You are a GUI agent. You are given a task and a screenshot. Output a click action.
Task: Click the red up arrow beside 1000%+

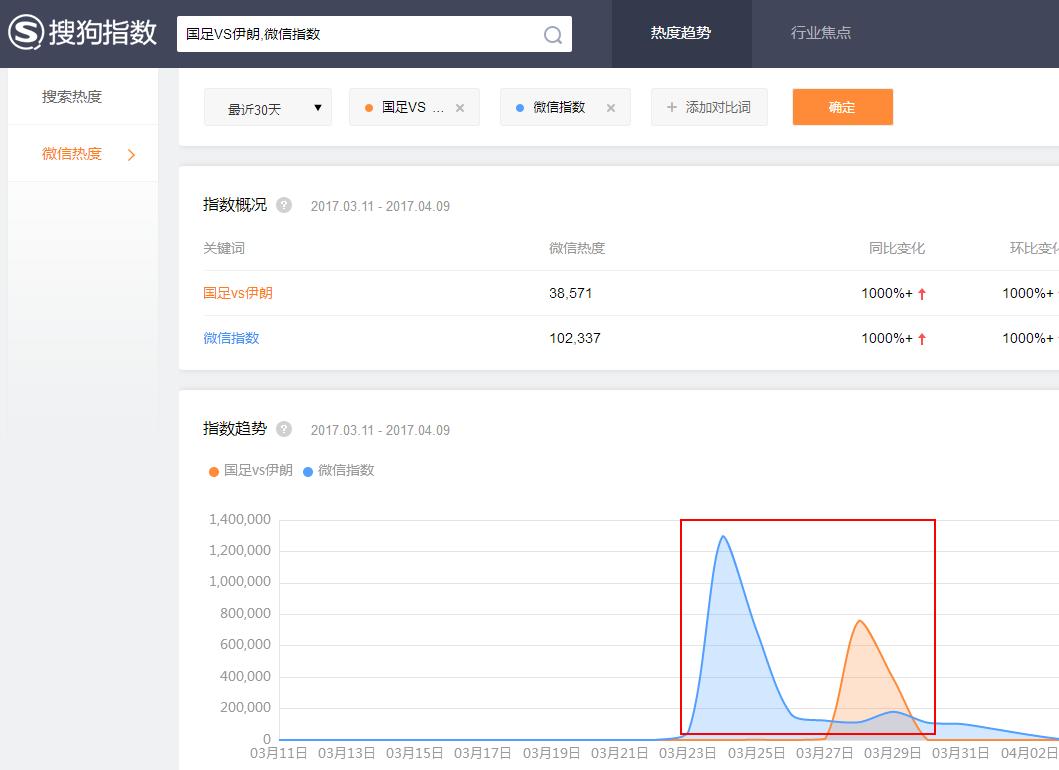[922, 293]
